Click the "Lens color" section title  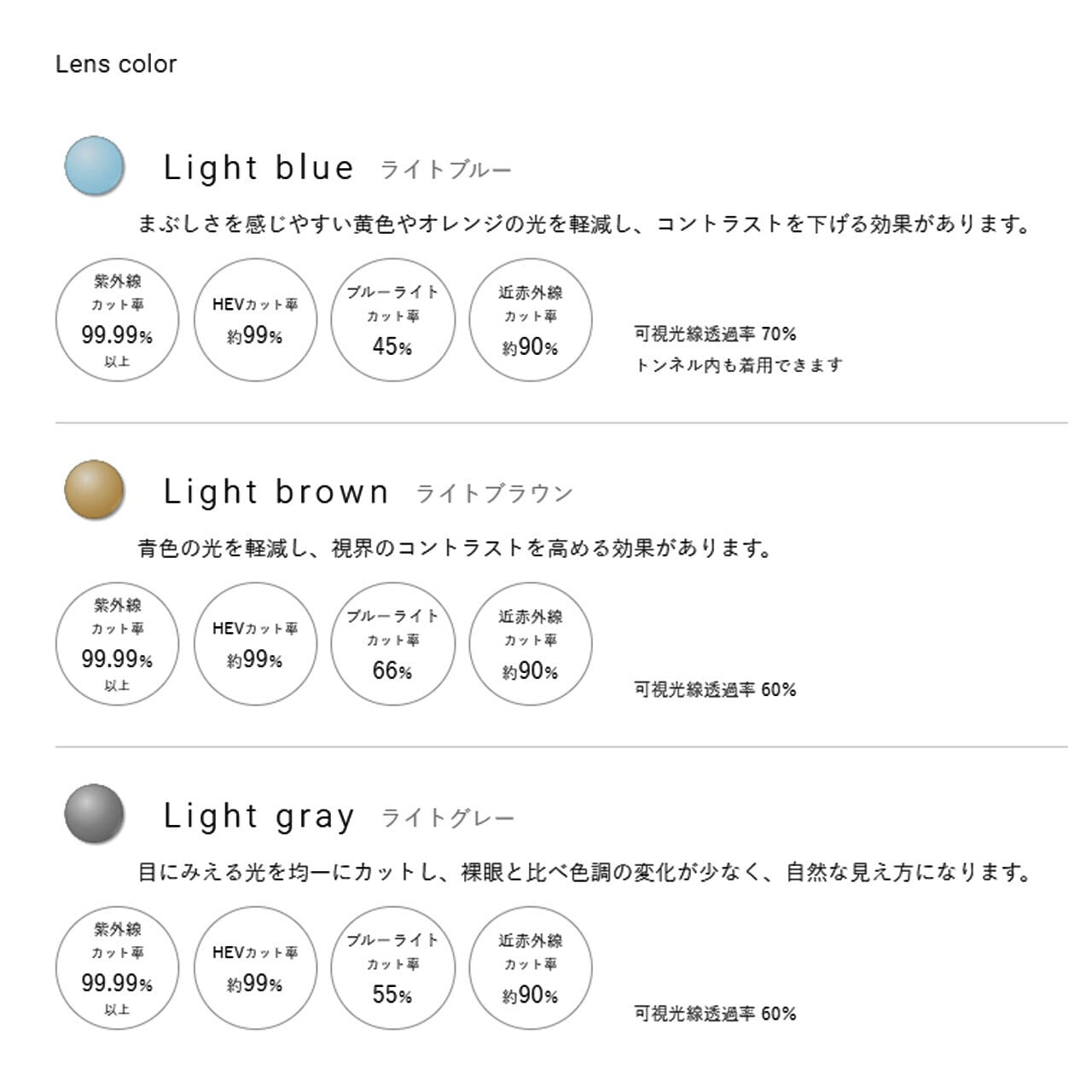(116, 64)
